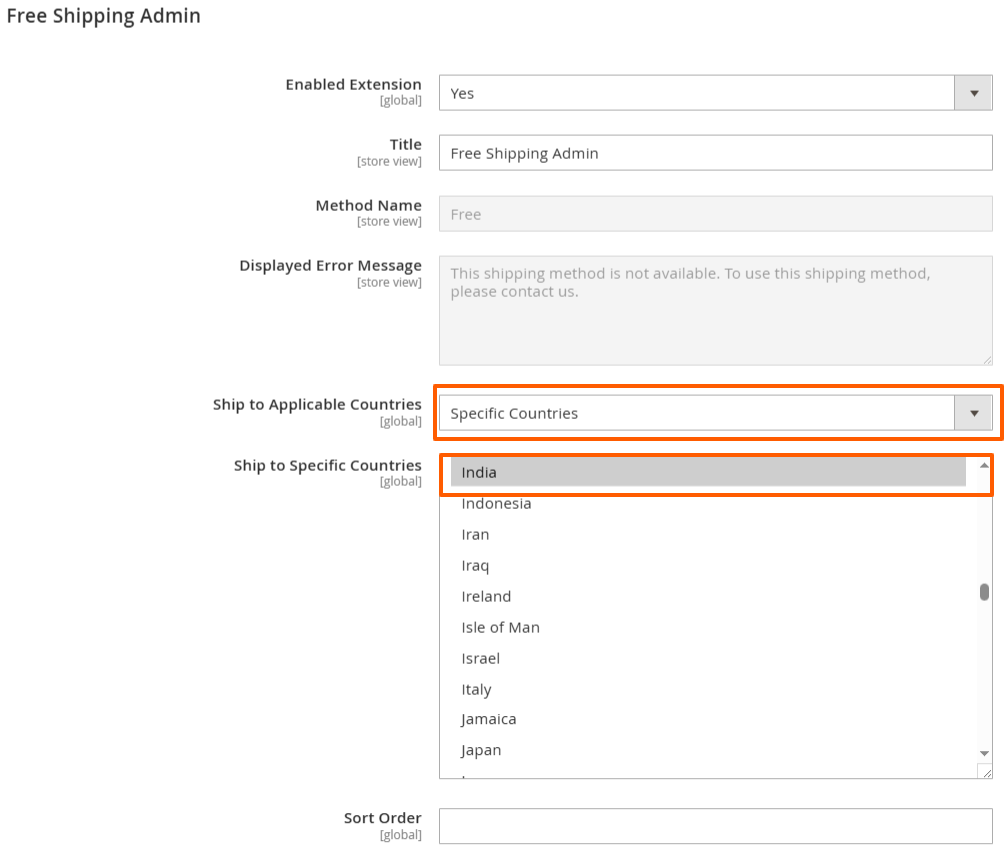The width and height of the screenshot is (1008, 860).
Task: Select Iran in the country list
Action: click(x=708, y=534)
